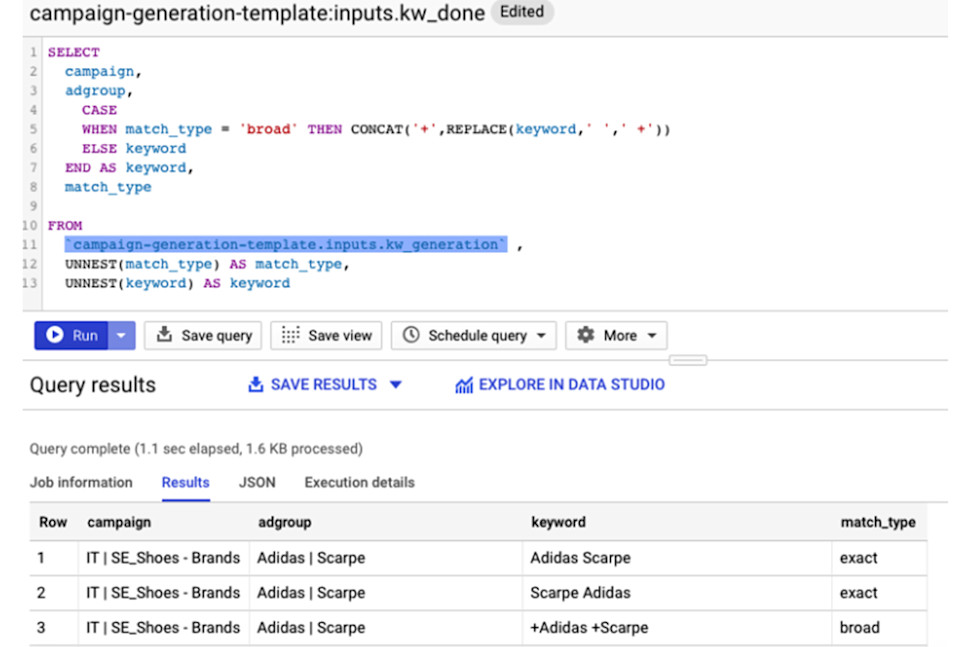Click the Query results heading
Image resolution: width=970 pixels, height=647 pixels.
(x=93, y=385)
